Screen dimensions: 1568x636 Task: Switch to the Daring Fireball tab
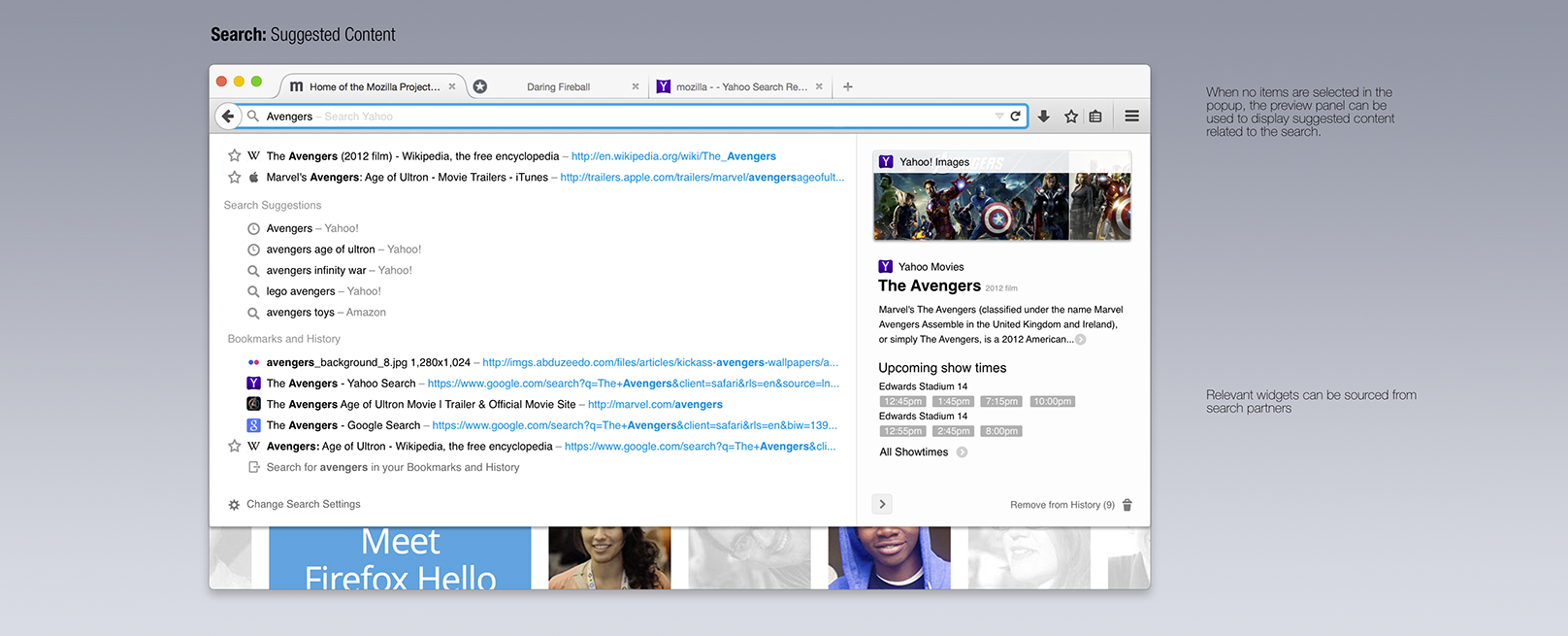coord(558,86)
